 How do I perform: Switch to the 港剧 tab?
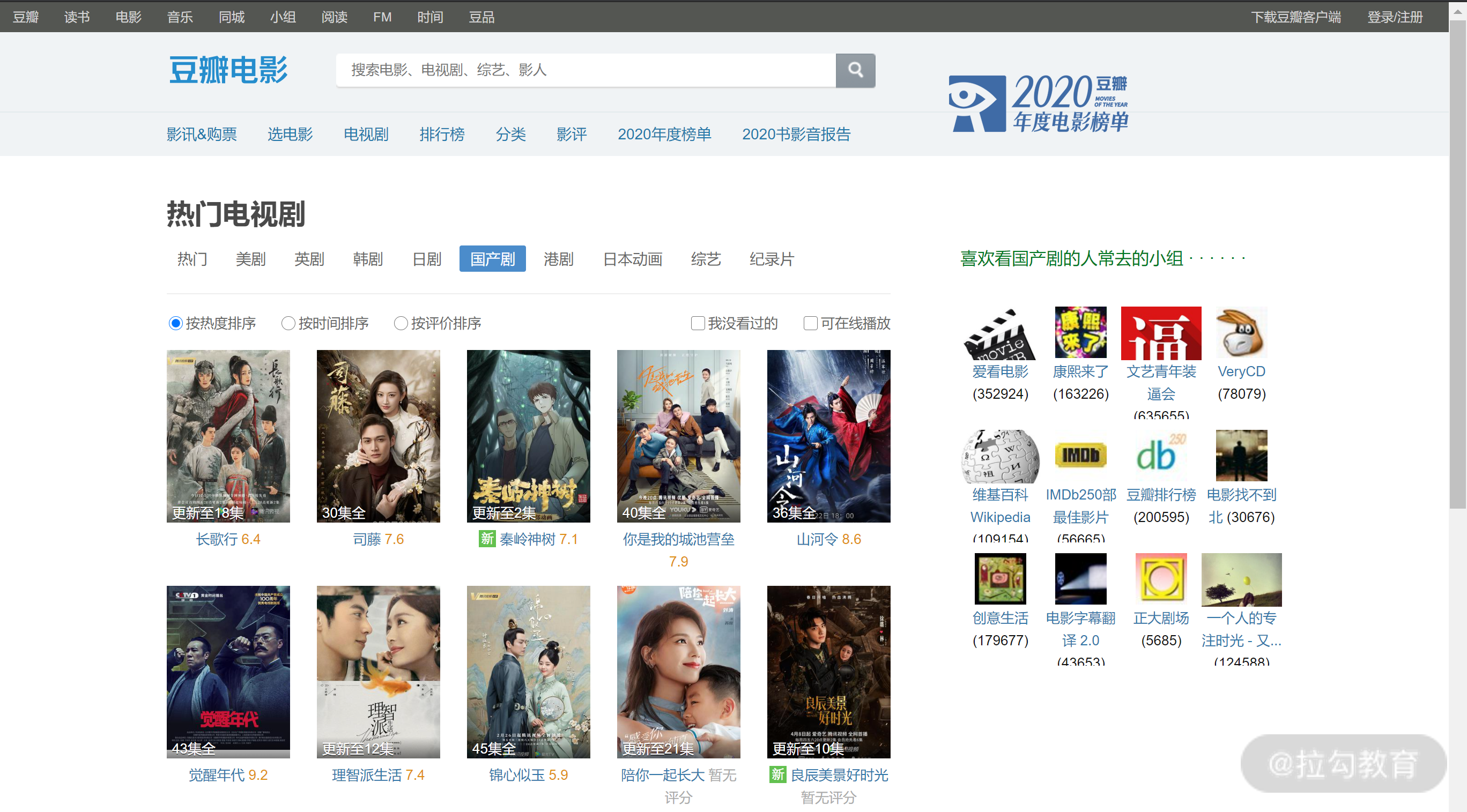558,259
